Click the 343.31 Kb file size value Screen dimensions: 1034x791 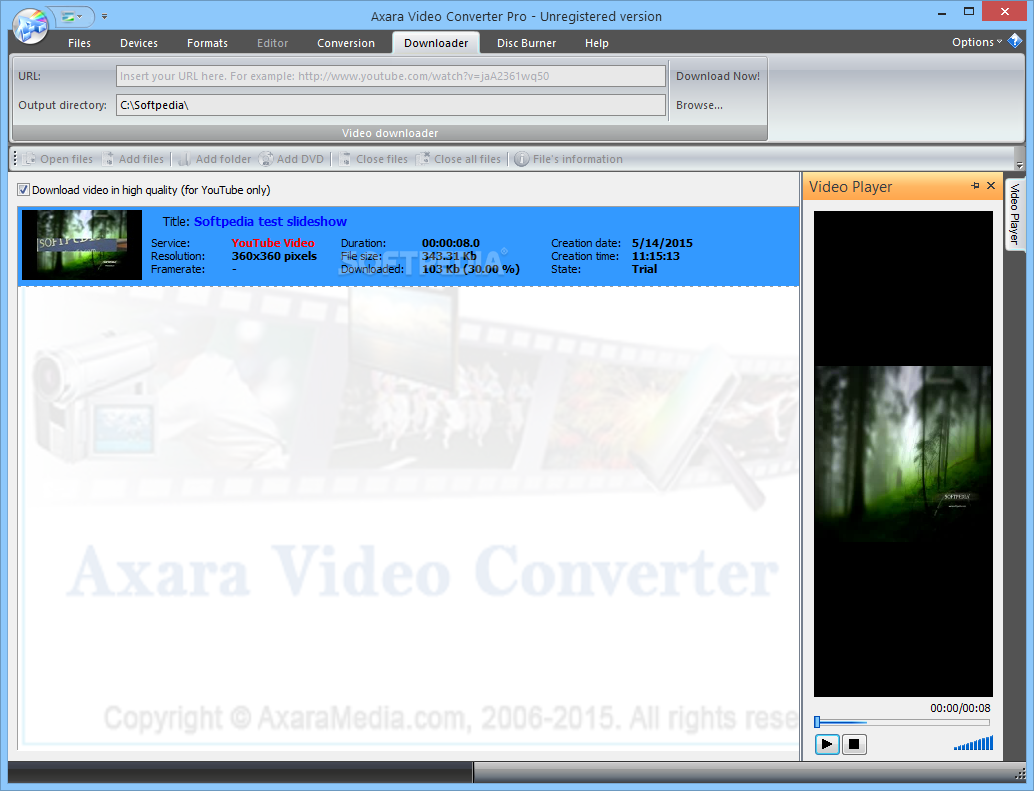[449, 256]
